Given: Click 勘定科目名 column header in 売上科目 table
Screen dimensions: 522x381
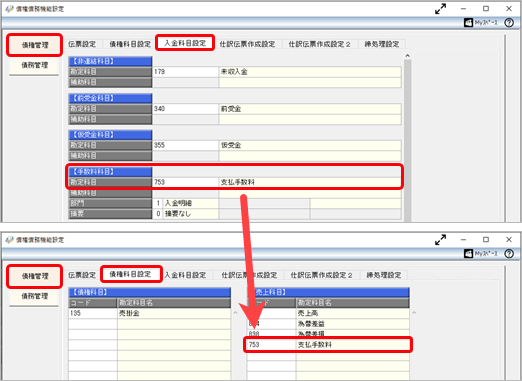Looking at the screenshot, I should pyautogui.click(x=353, y=303).
